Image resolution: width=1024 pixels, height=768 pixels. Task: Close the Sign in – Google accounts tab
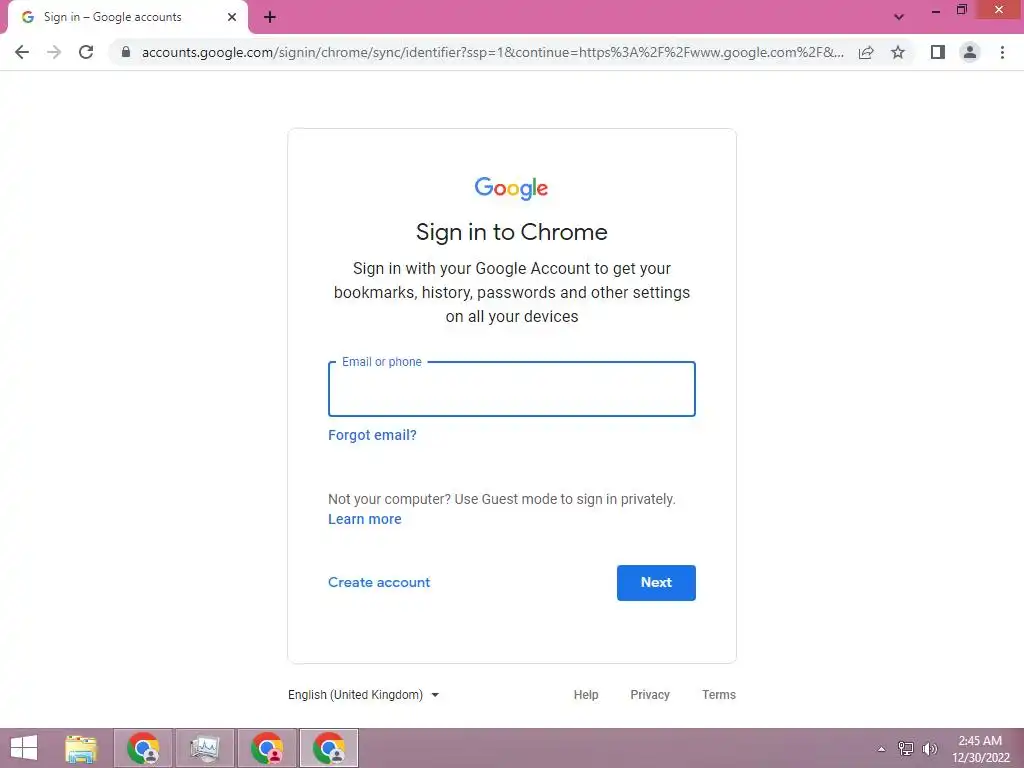coord(232,17)
